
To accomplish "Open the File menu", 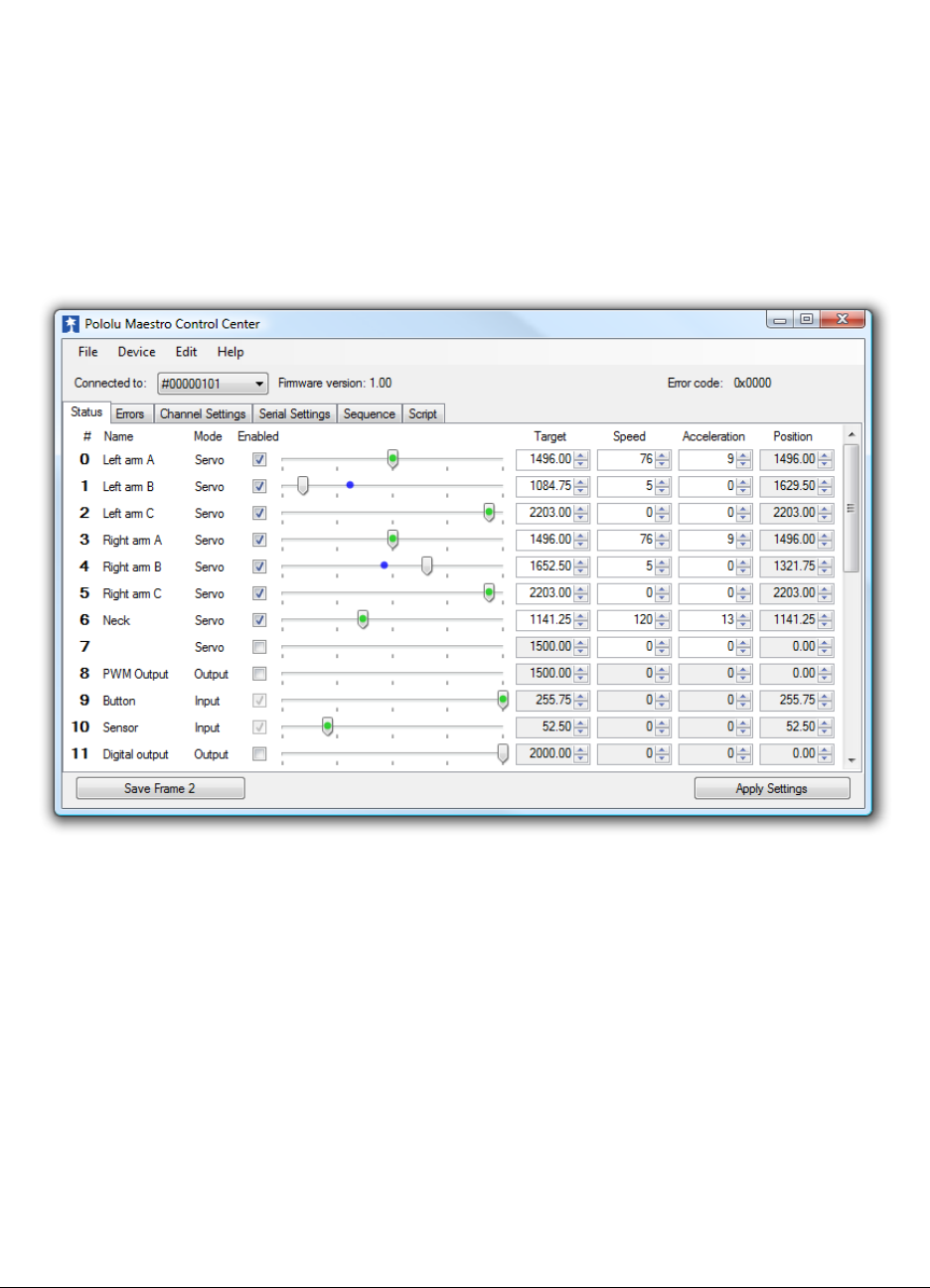I will (88, 352).
